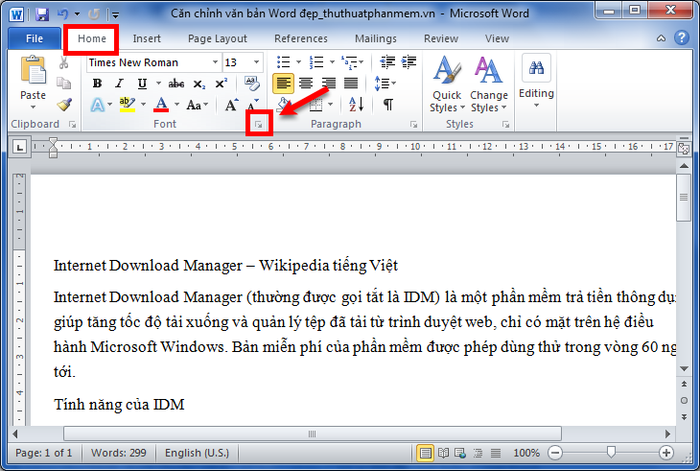Toggle Subscript formatting

click(199, 83)
